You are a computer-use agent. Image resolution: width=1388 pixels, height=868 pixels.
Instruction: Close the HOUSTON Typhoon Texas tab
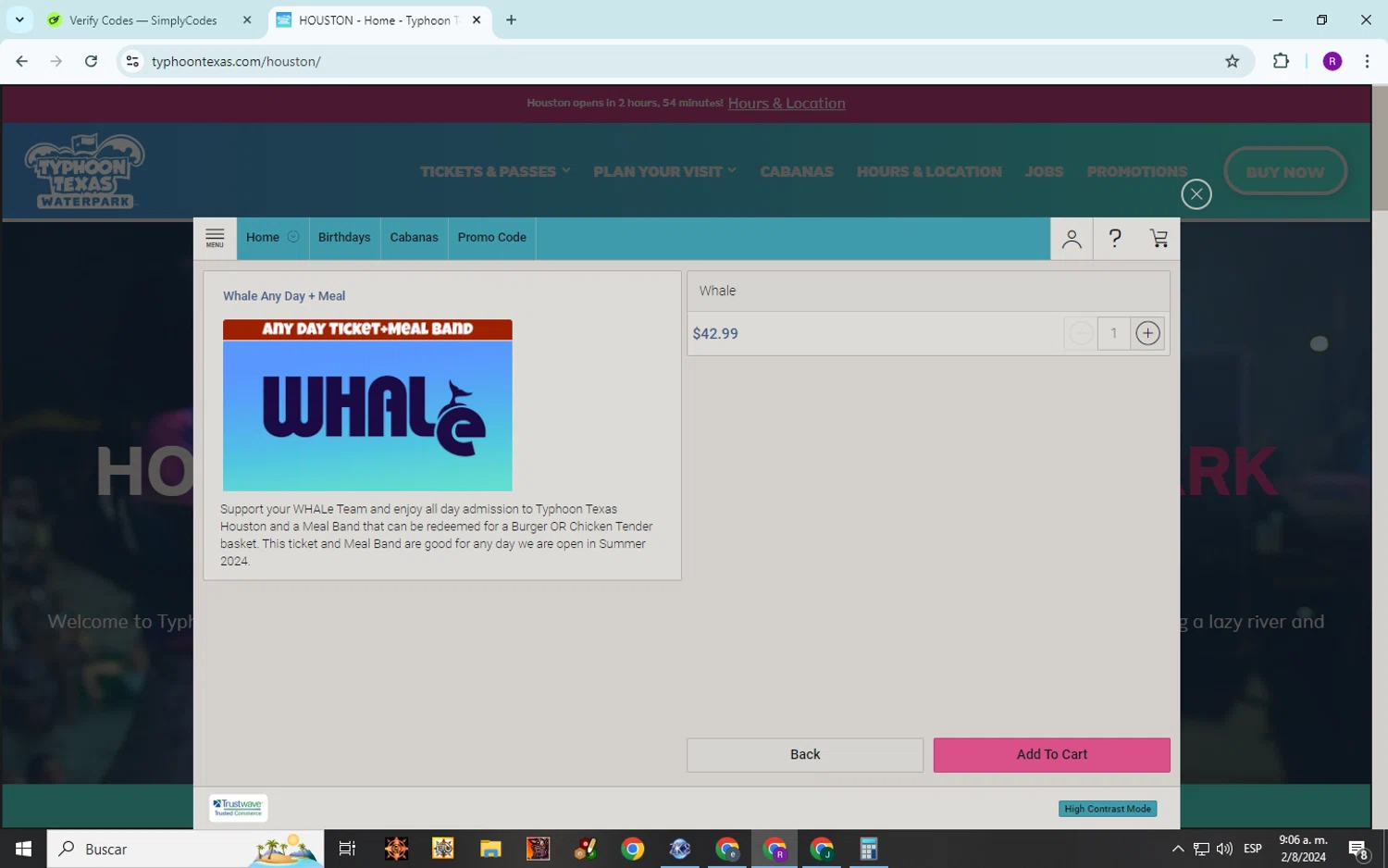click(477, 20)
